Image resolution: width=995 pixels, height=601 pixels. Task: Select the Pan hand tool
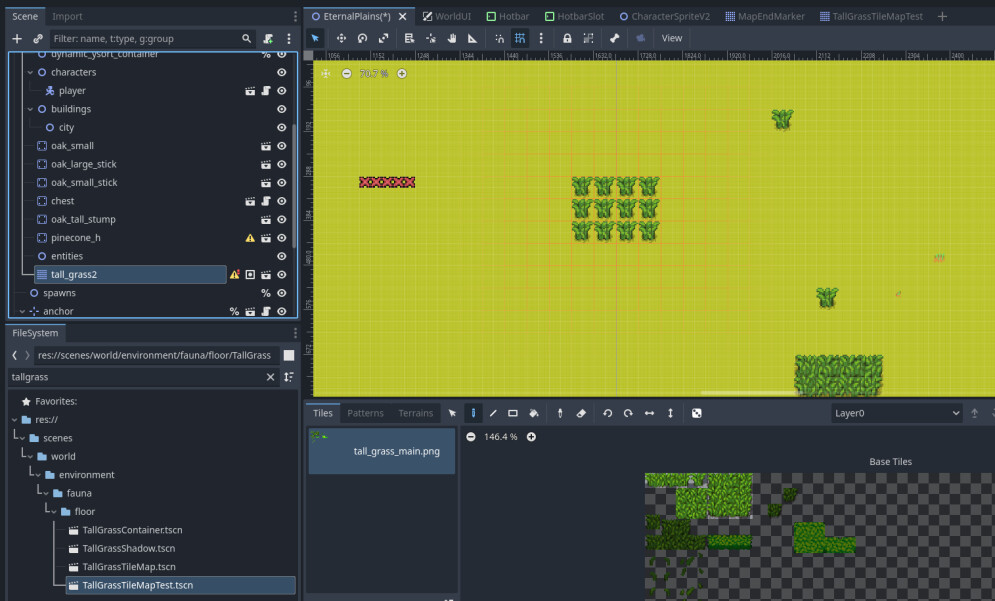point(452,38)
